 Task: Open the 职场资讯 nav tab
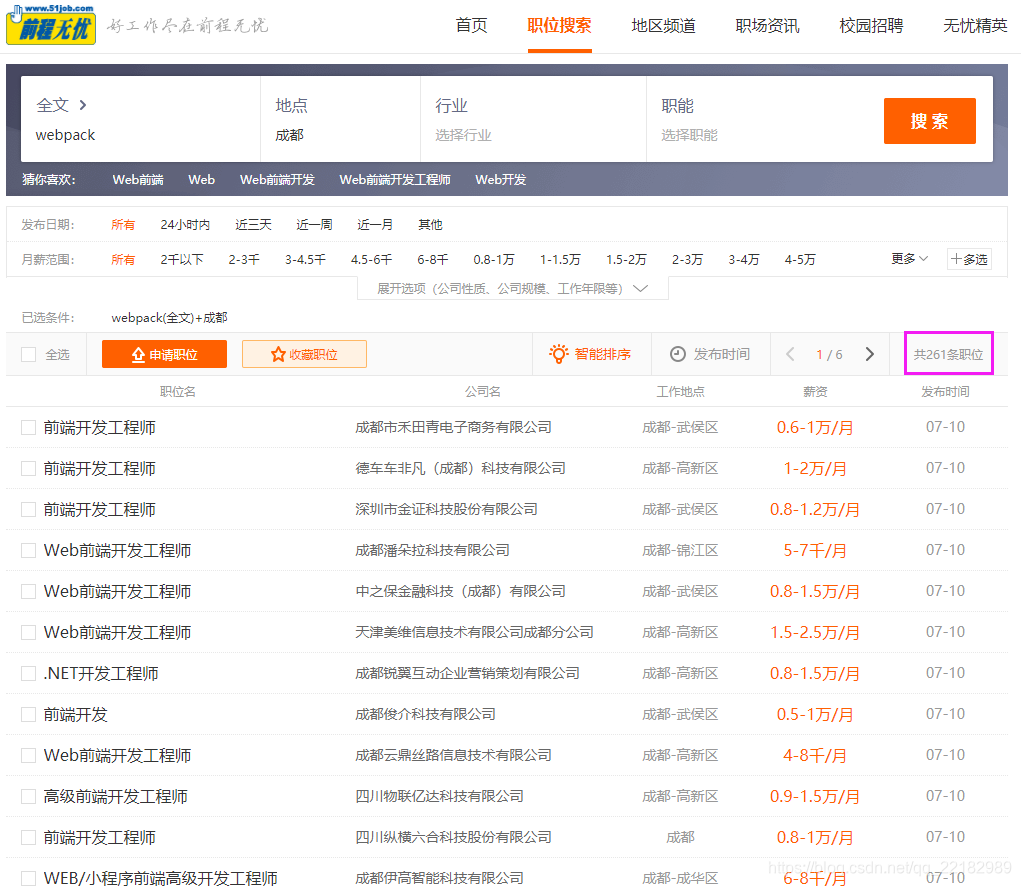coord(768,26)
